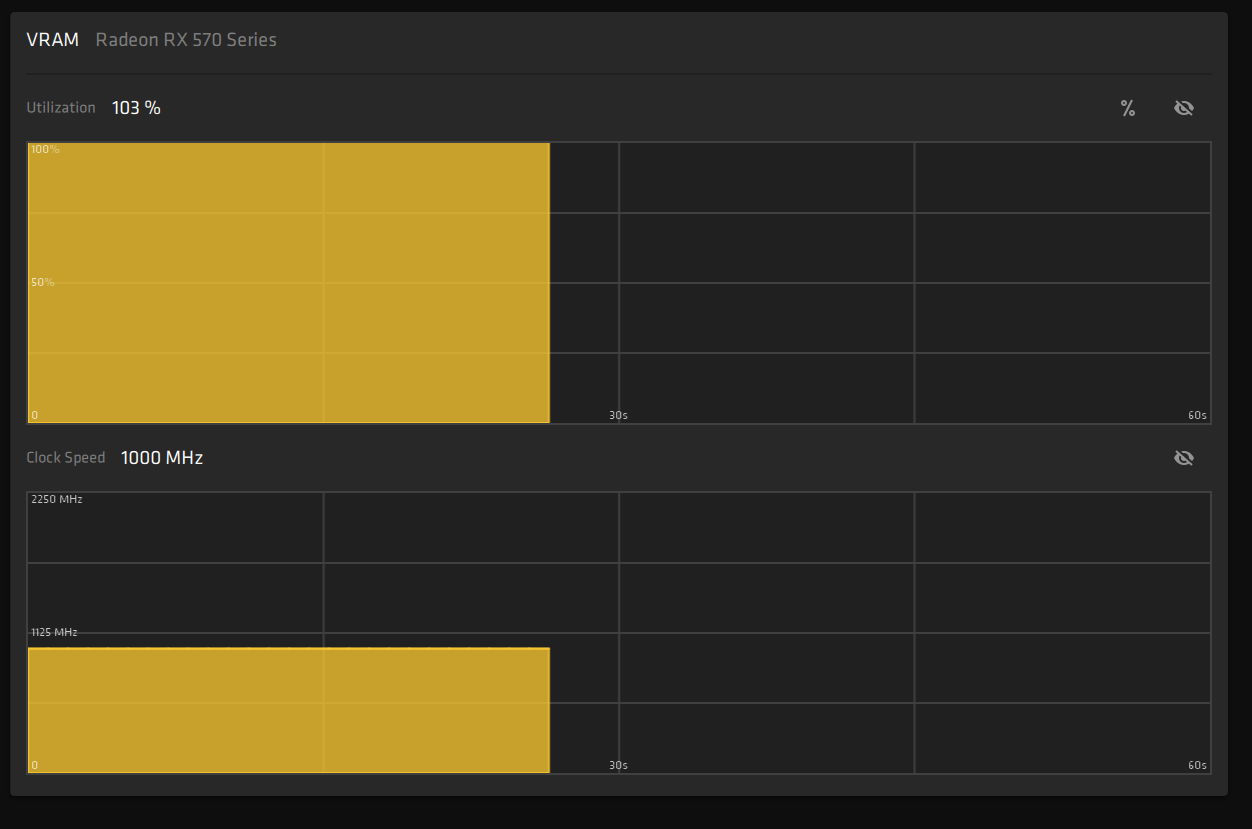Select the Radeon RX 570 Series label

[x=186, y=40]
